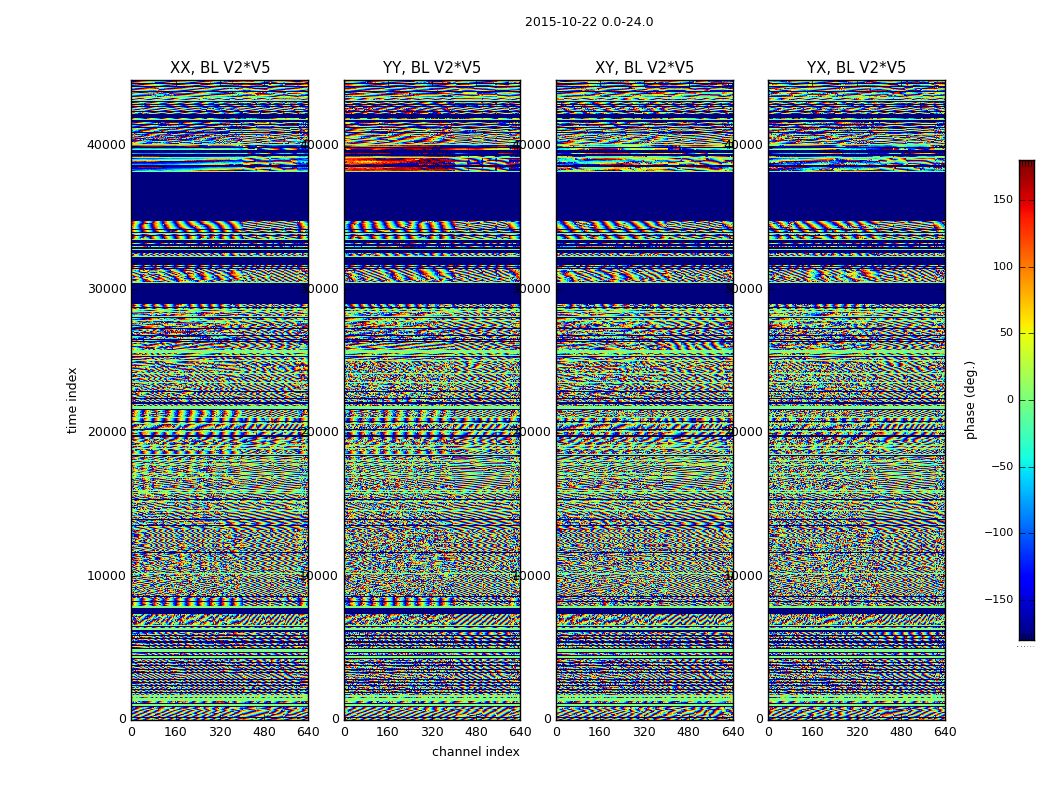Select the "YY, BL V2*V5" panel title
The width and height of the screenshot is (1050, 800).
(432, 68)
